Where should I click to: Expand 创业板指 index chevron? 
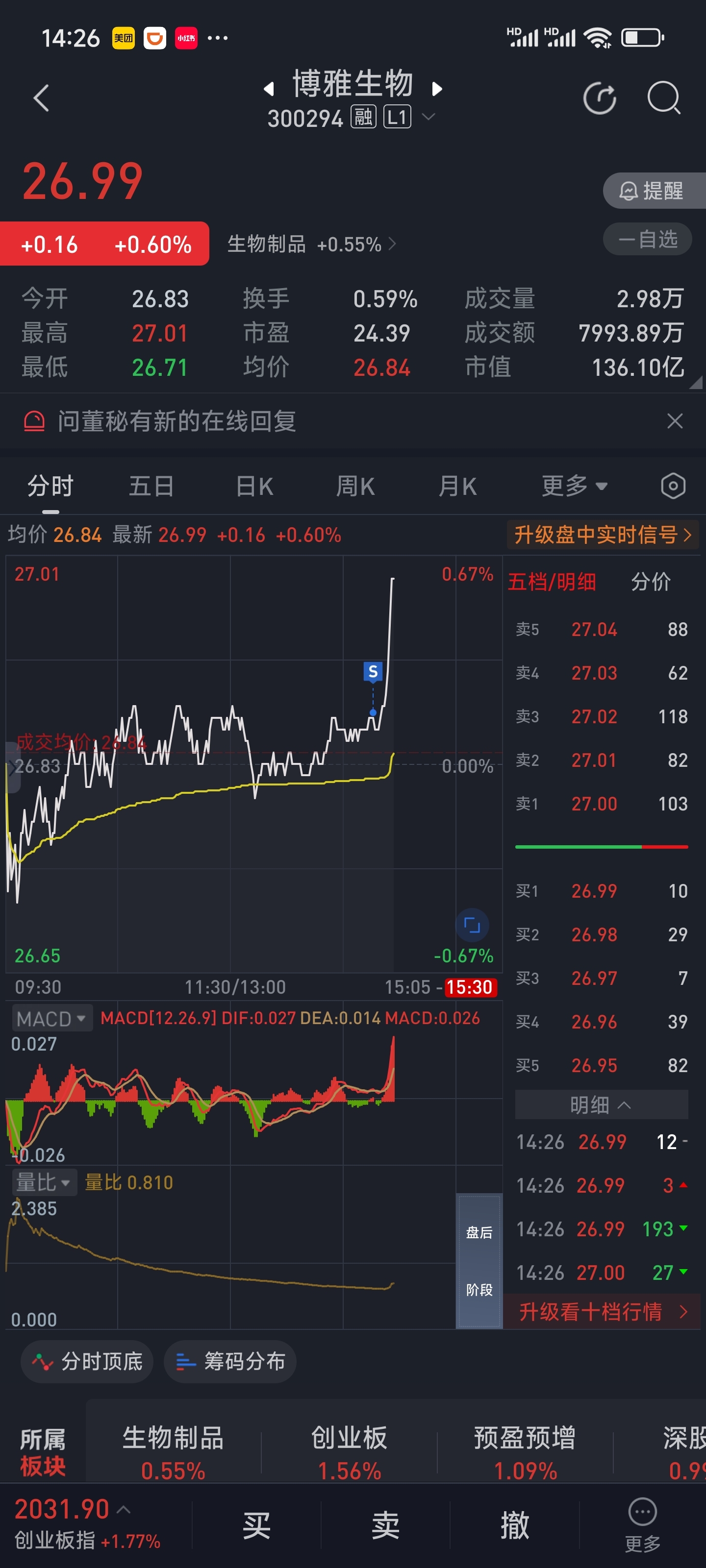tap(124, 1510)
